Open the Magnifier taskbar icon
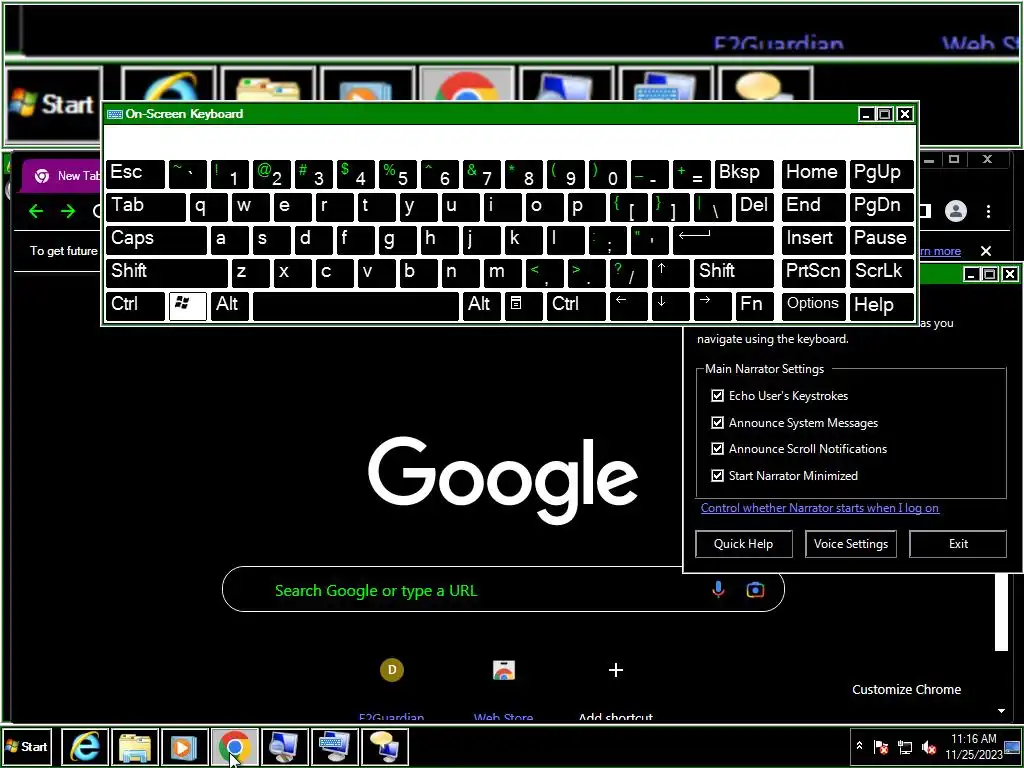 [284, 746]
